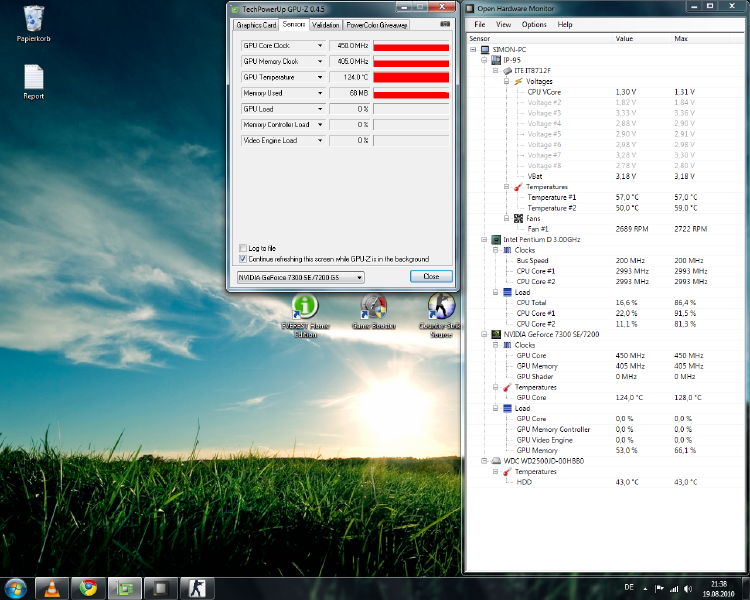The width and height of the screenshot is (750, 600).
Task: Click the ITE IT8712F chip icon
Action: tap(507, 70)
